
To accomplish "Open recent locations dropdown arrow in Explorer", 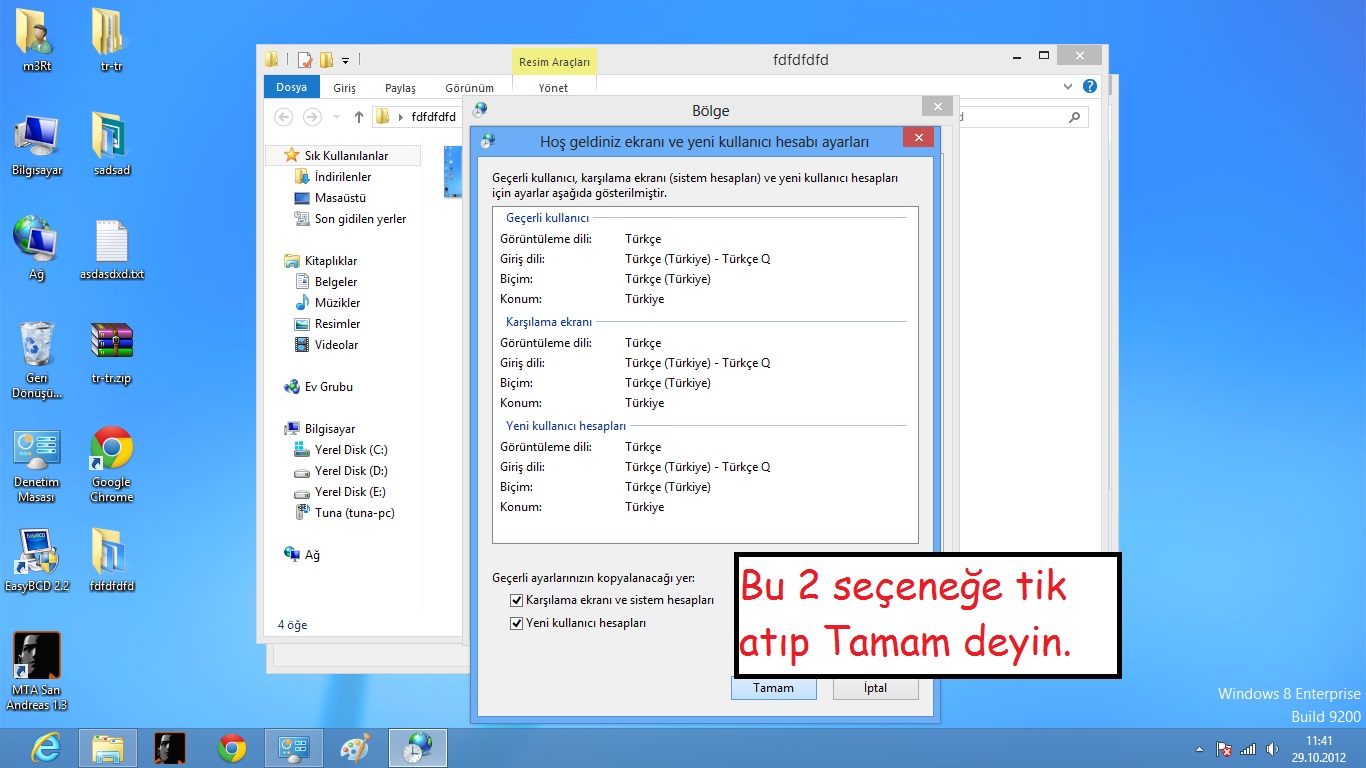I will point(336,117).
